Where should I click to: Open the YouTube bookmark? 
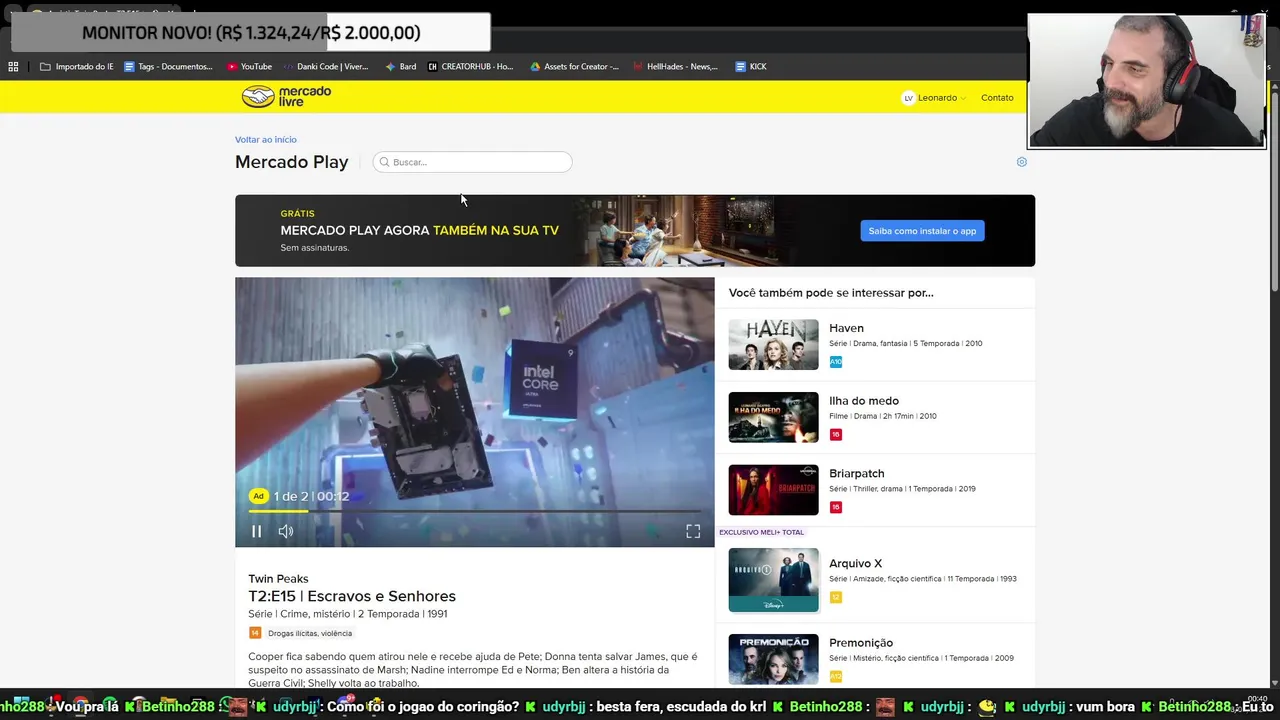[249, 67]
